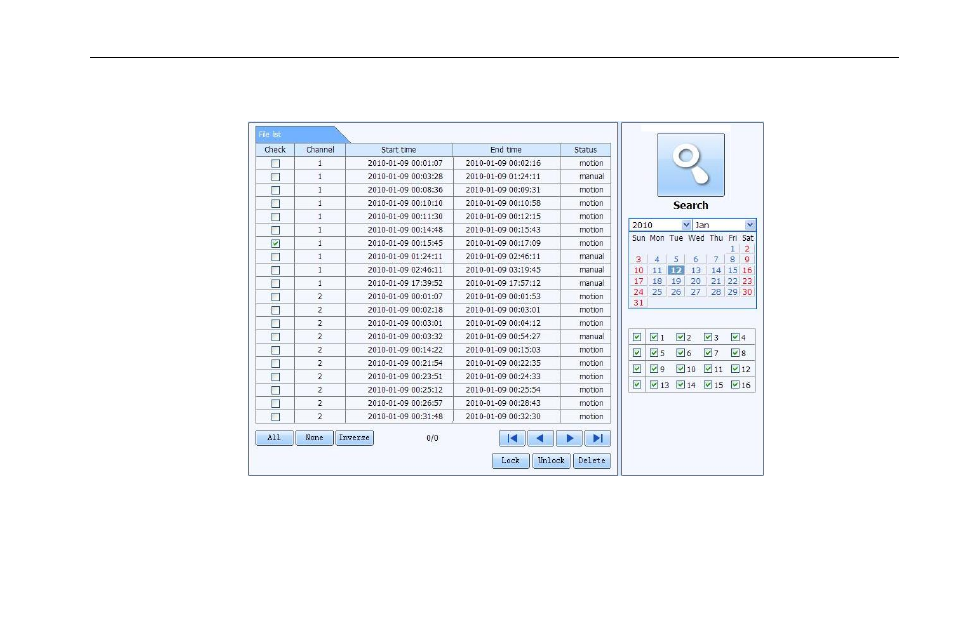Click the Status column header
Screen dimensions: 955x636
pyautogui.click(x=585, y=150)
